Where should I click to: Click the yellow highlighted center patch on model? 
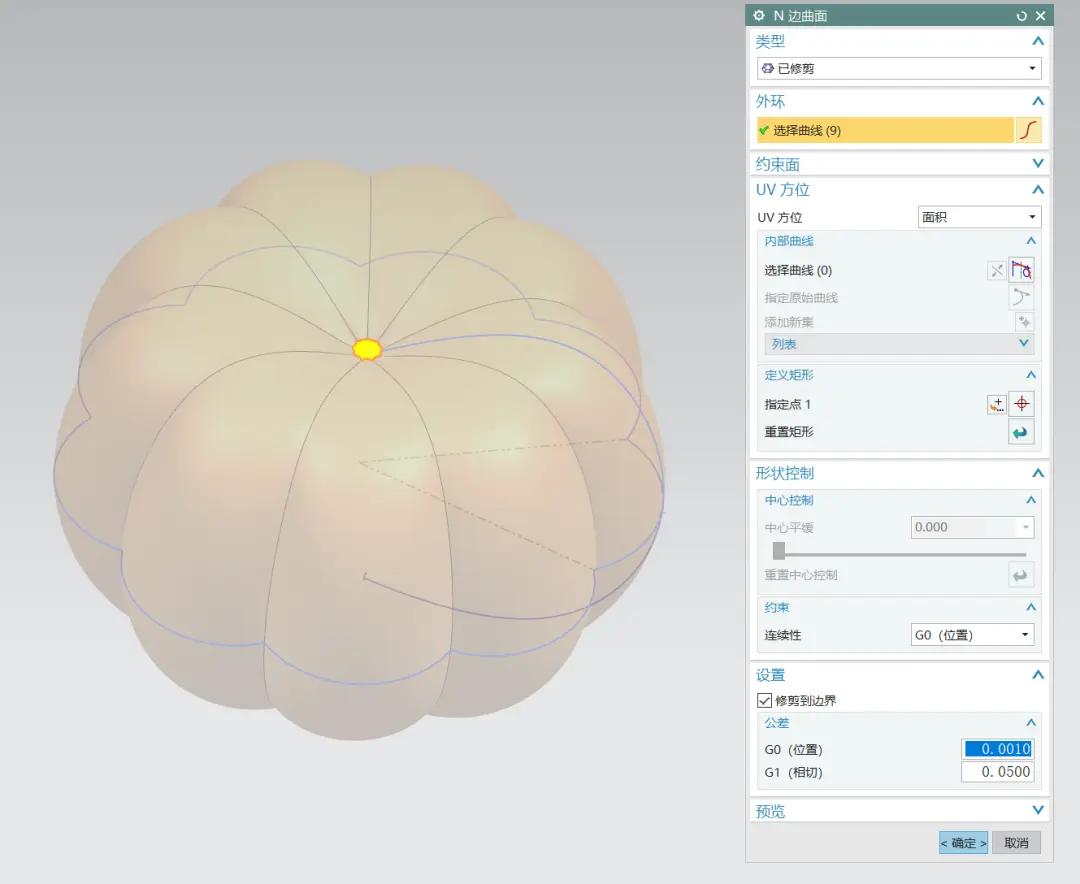click(367, 349)
